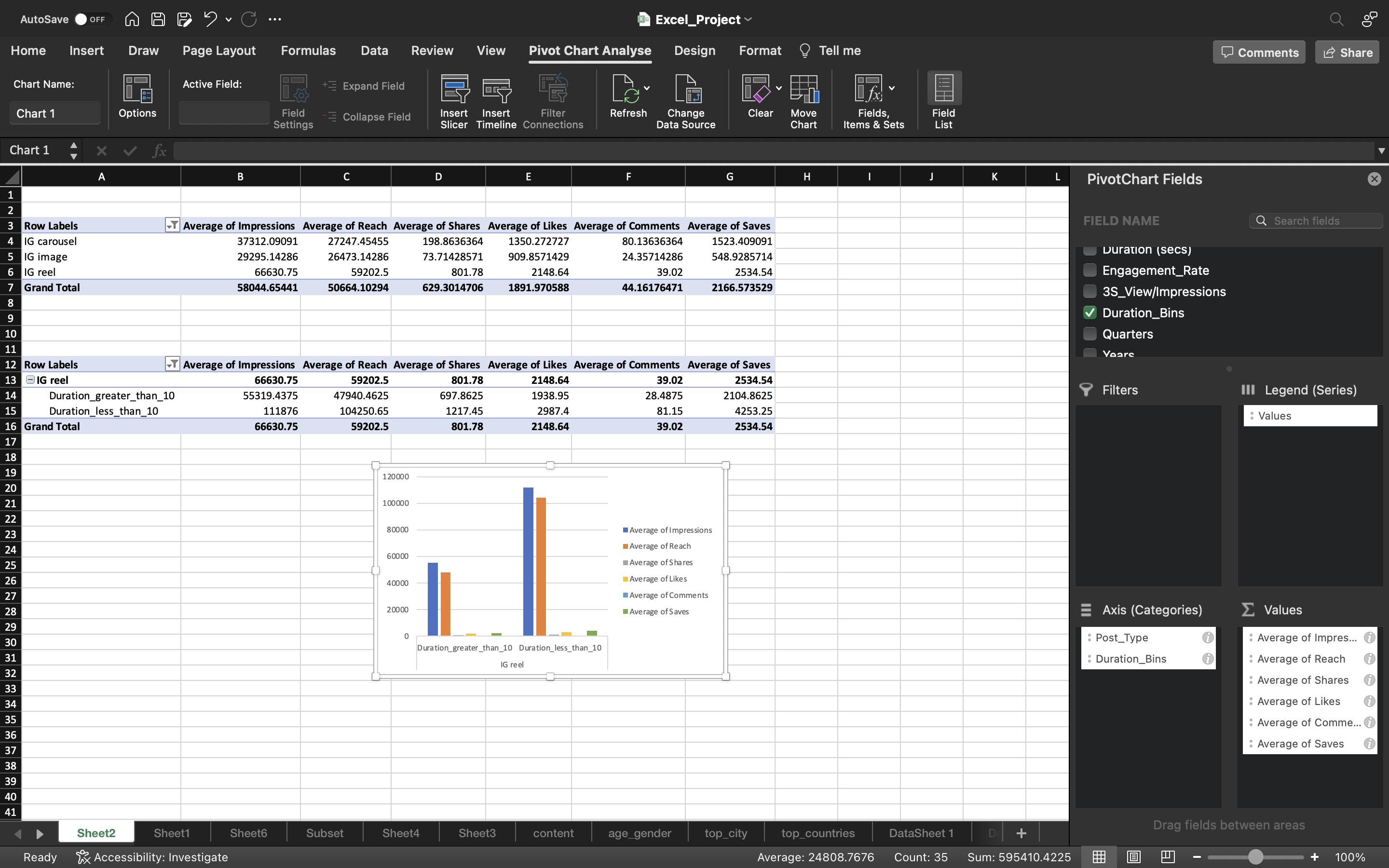The image size is (1389, 868).
Task: Open the Design ribbon tab
Action: 694,51
